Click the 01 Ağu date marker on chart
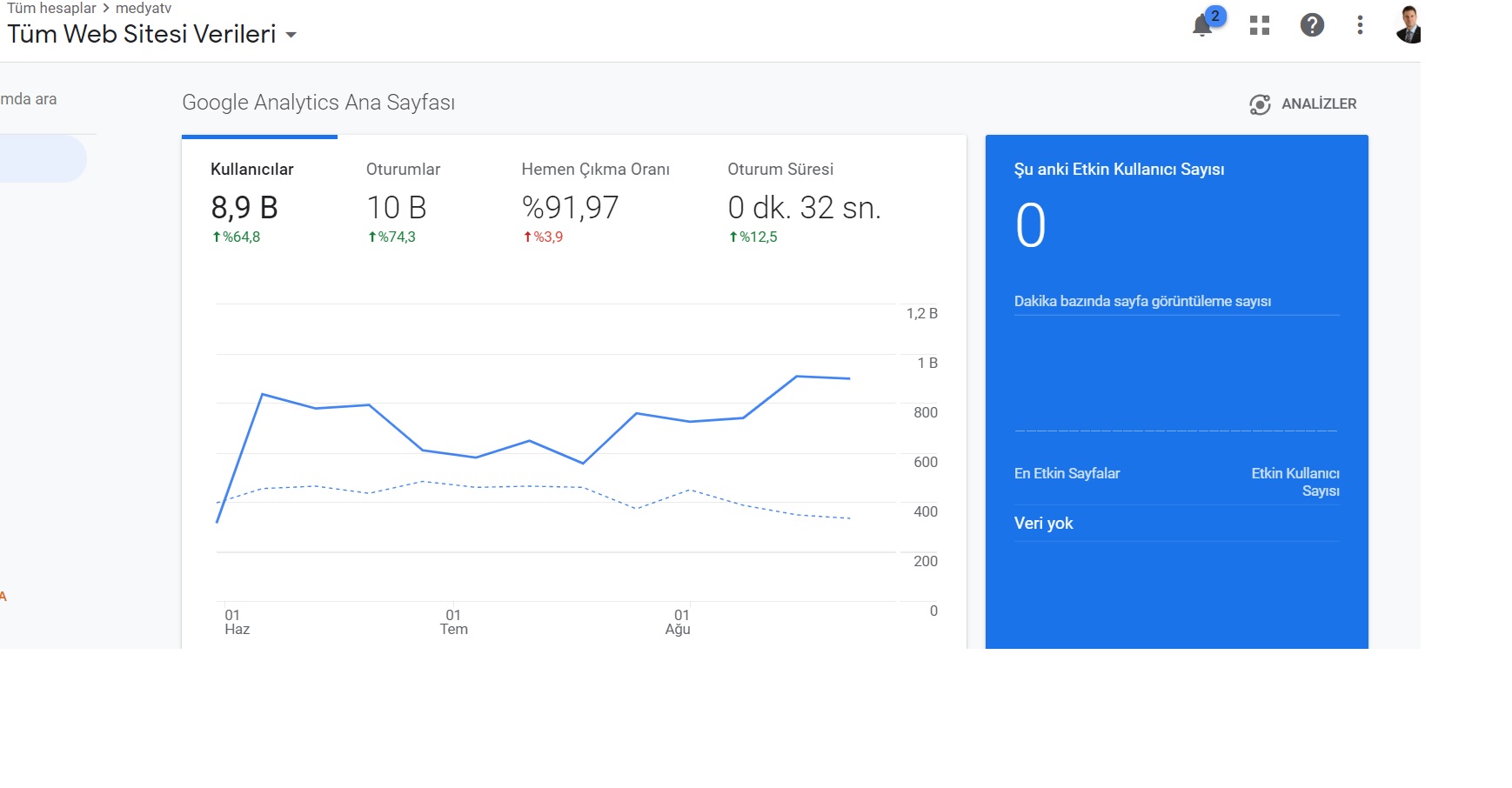This screenshot has width=1512, height=788. tap(679, 622)
